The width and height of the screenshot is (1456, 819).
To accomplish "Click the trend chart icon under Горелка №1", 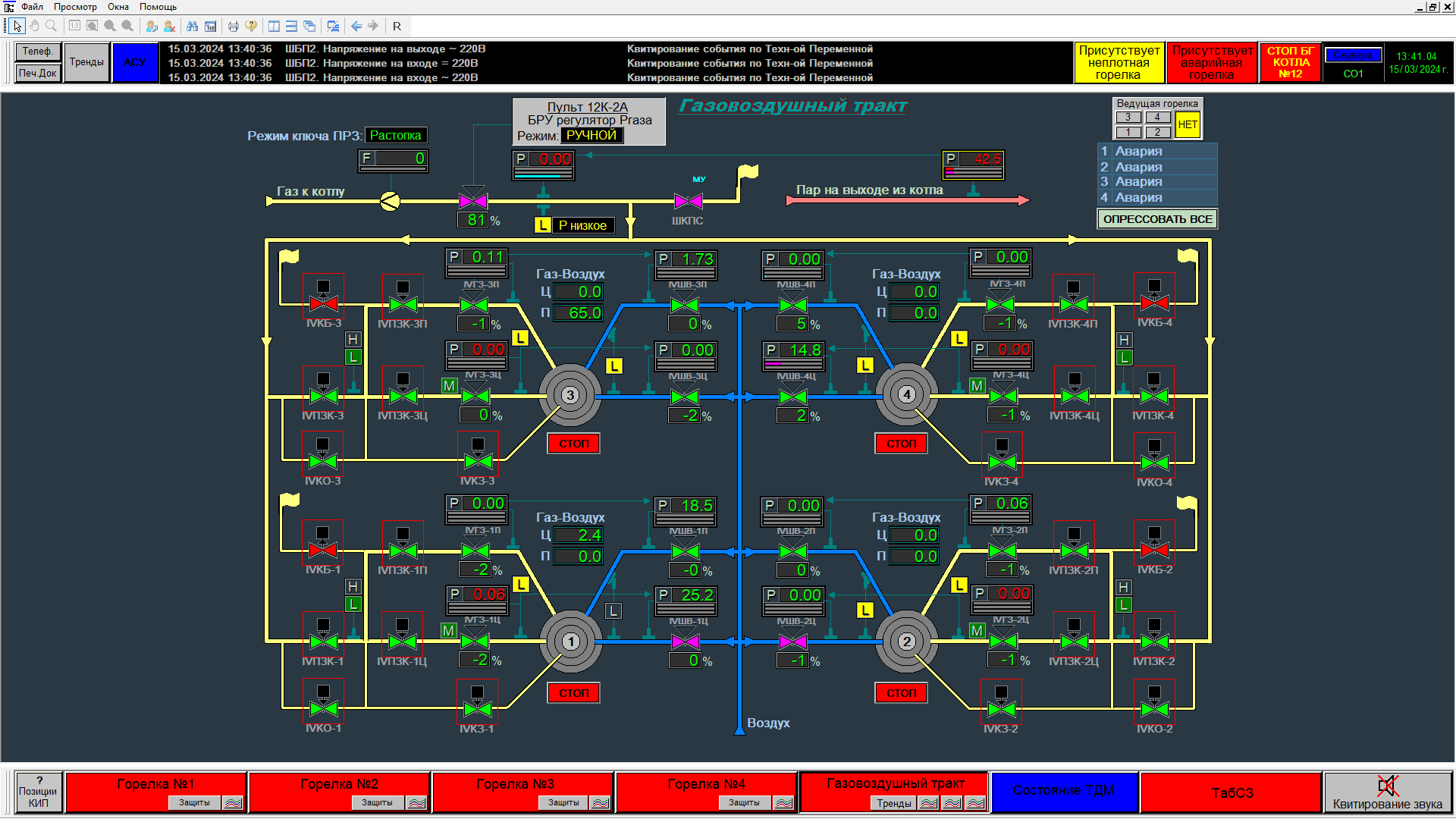I will (x=233, y=802).
